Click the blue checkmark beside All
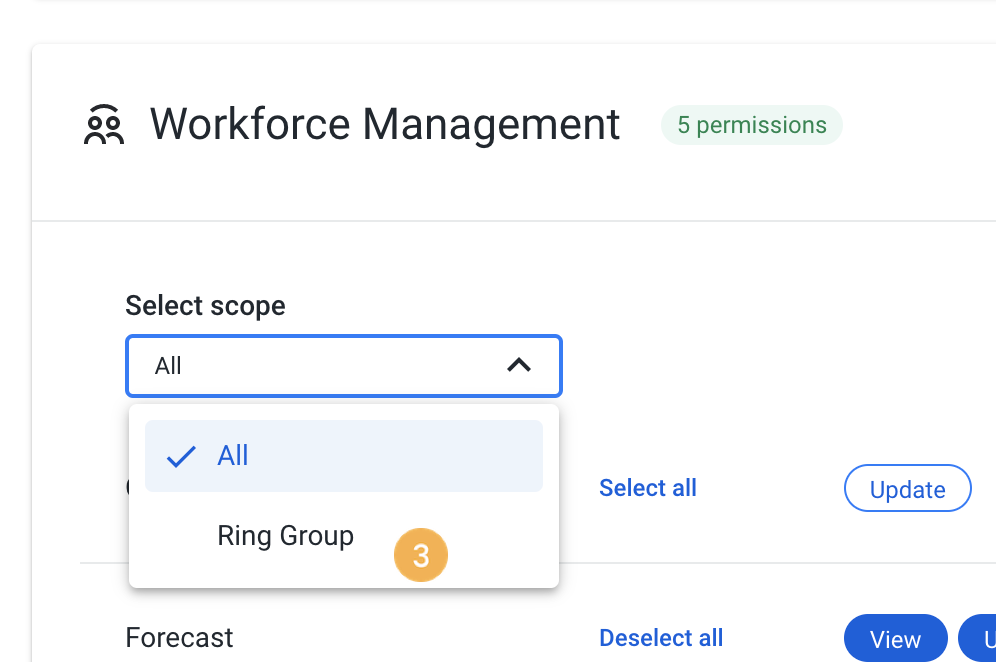Image resolution: width=996 pixels, height=662 pixels. click(181, 457)
